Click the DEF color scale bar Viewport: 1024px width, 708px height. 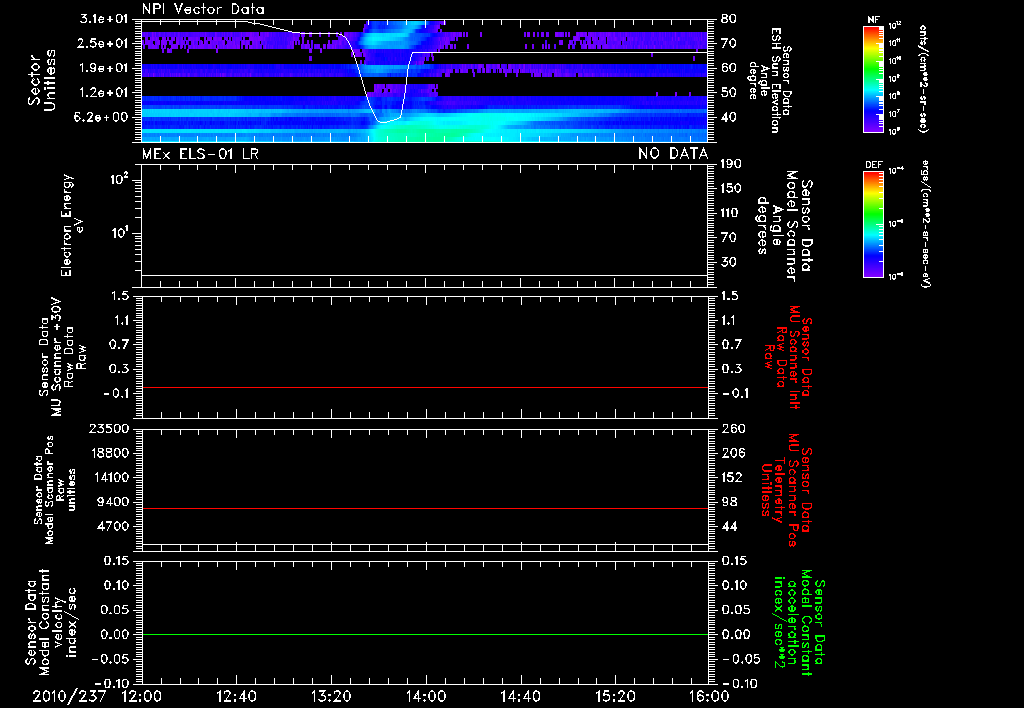click(873, 224)
